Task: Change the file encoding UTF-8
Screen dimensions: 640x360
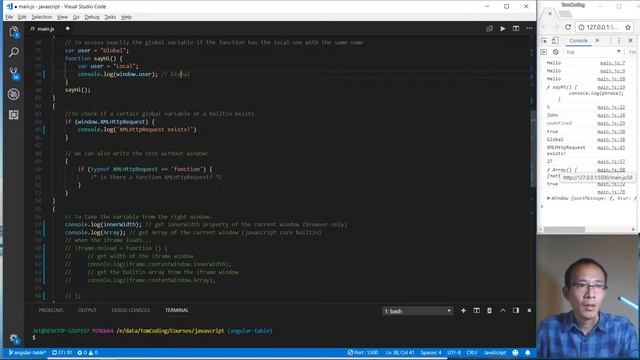Action: [x=454, y=353]
